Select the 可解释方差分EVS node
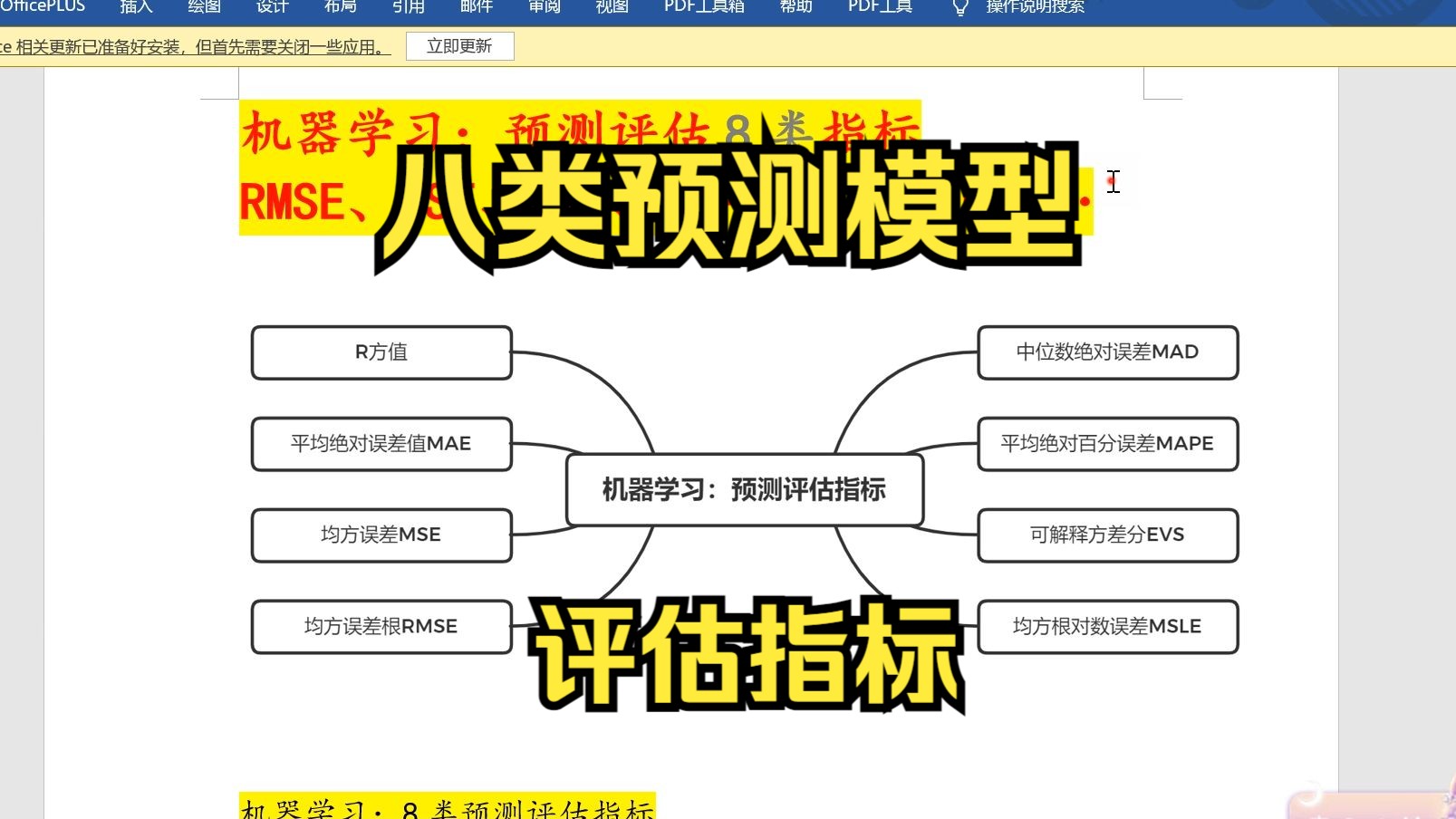This screenshot has height=819, width=1456. click(x=1108, y=535)
